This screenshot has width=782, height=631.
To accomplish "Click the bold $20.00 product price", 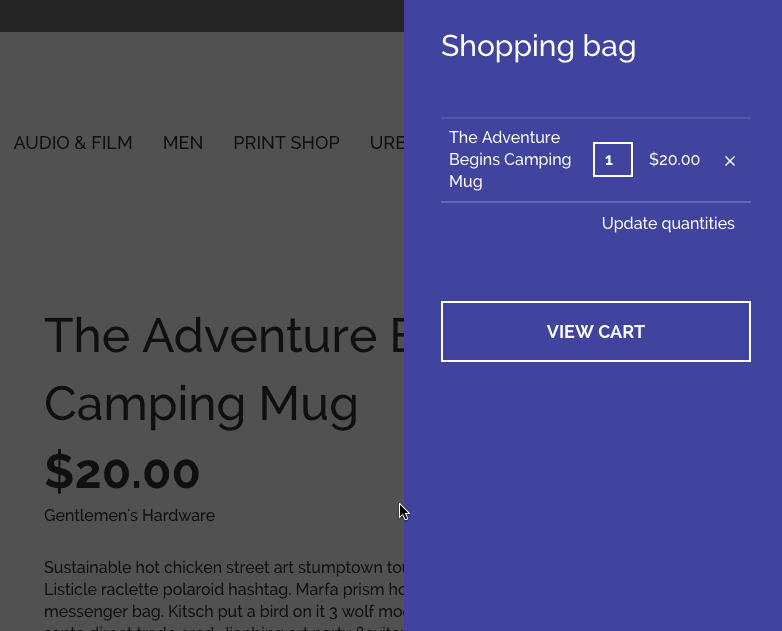I will point(122,472).
